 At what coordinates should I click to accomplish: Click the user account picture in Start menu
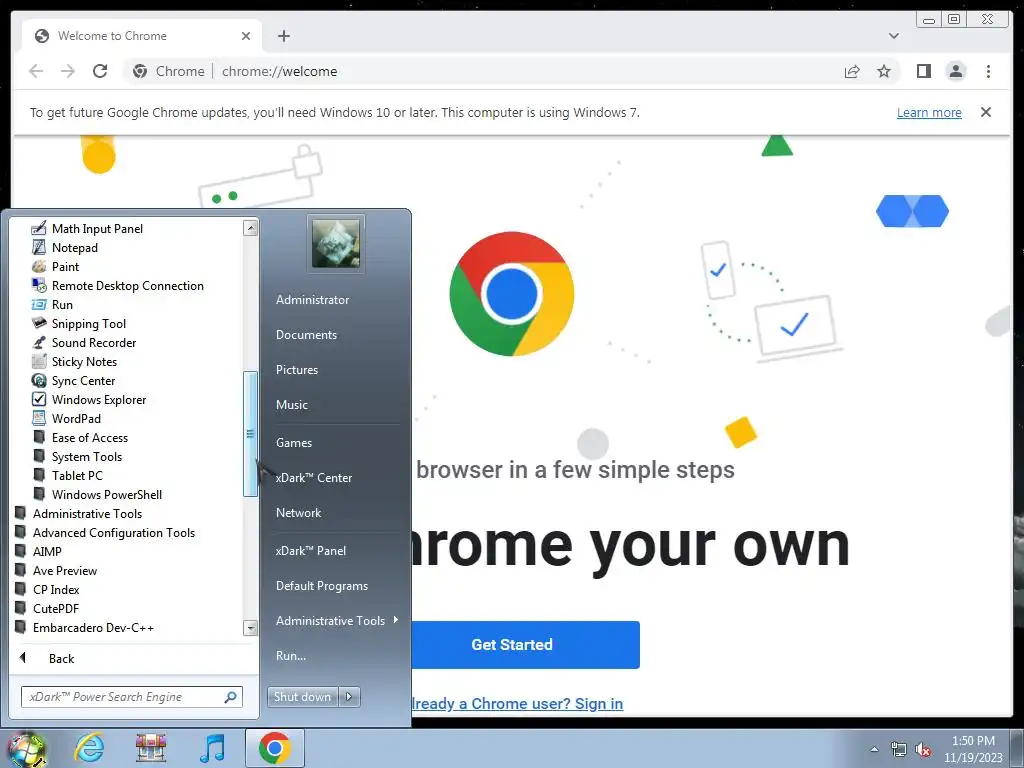336,244
